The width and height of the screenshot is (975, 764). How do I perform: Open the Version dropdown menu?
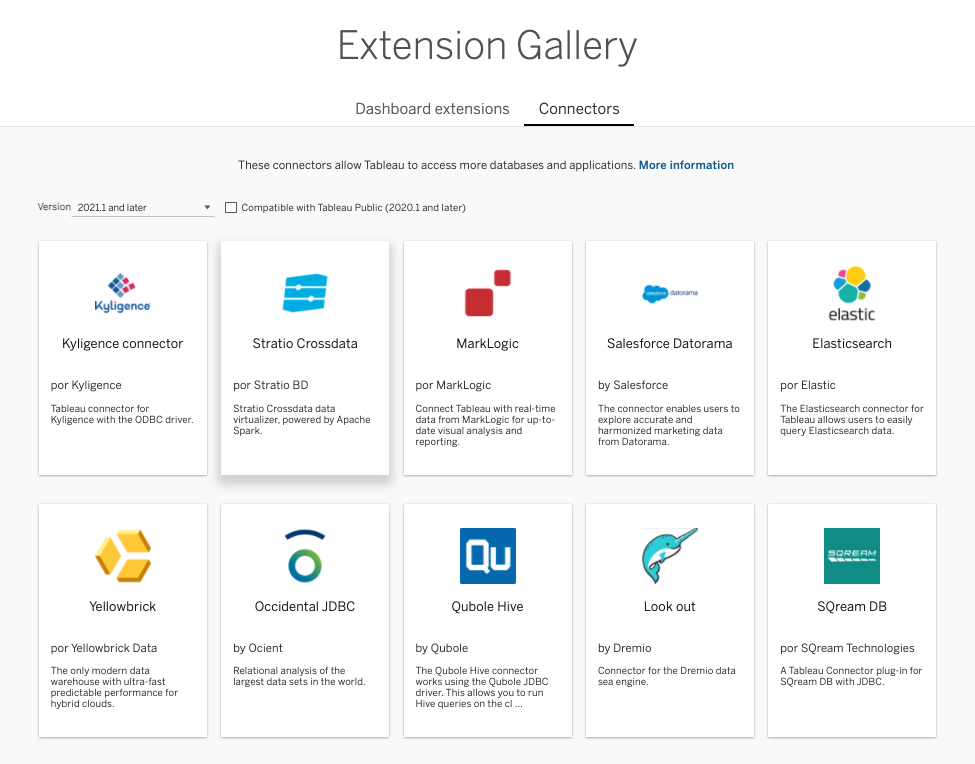143,208
